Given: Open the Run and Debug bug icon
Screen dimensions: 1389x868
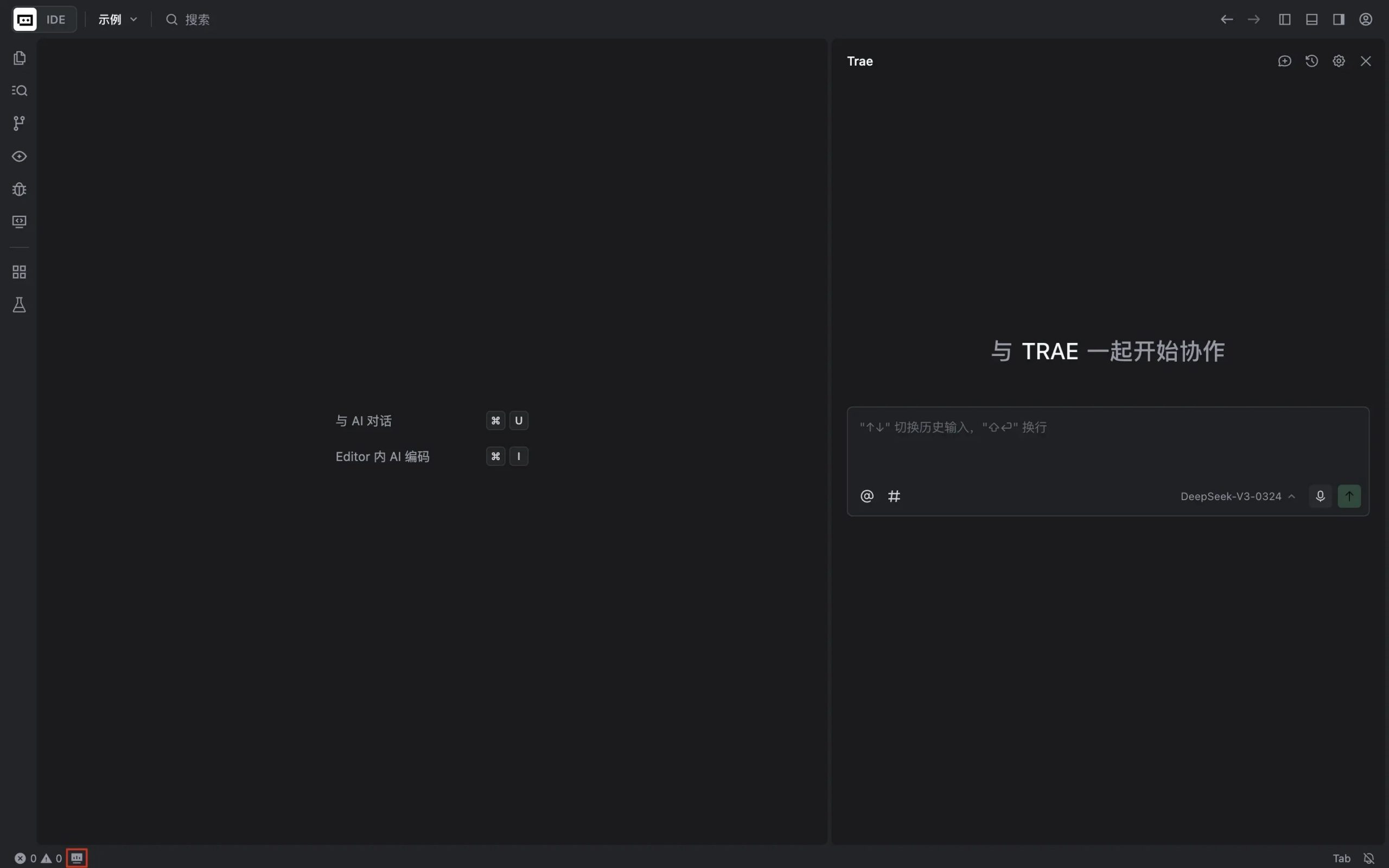Looking at the screenshot, I should [20, 189].
